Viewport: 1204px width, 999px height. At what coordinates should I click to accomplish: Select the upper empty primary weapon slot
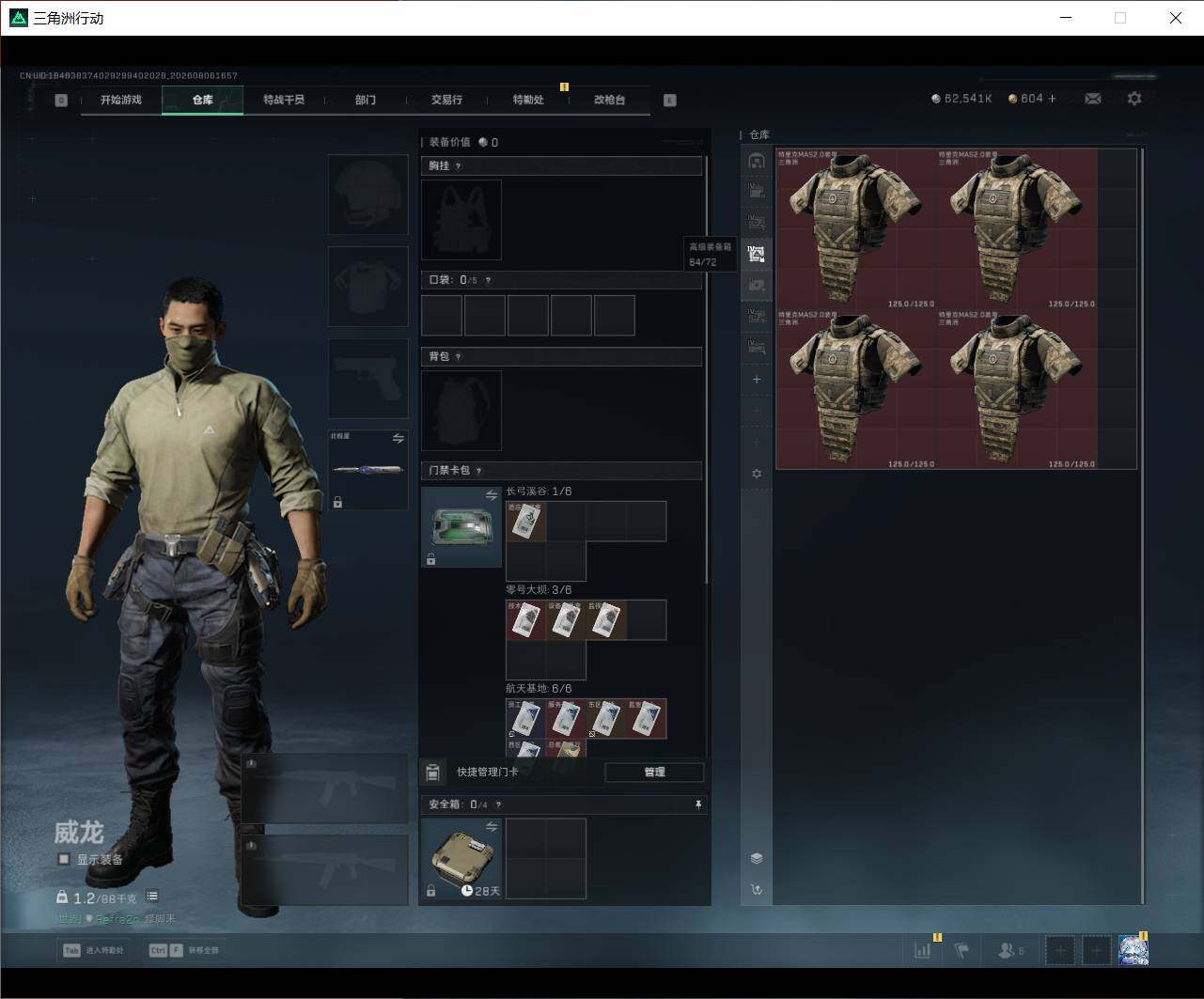coord(325,788)
